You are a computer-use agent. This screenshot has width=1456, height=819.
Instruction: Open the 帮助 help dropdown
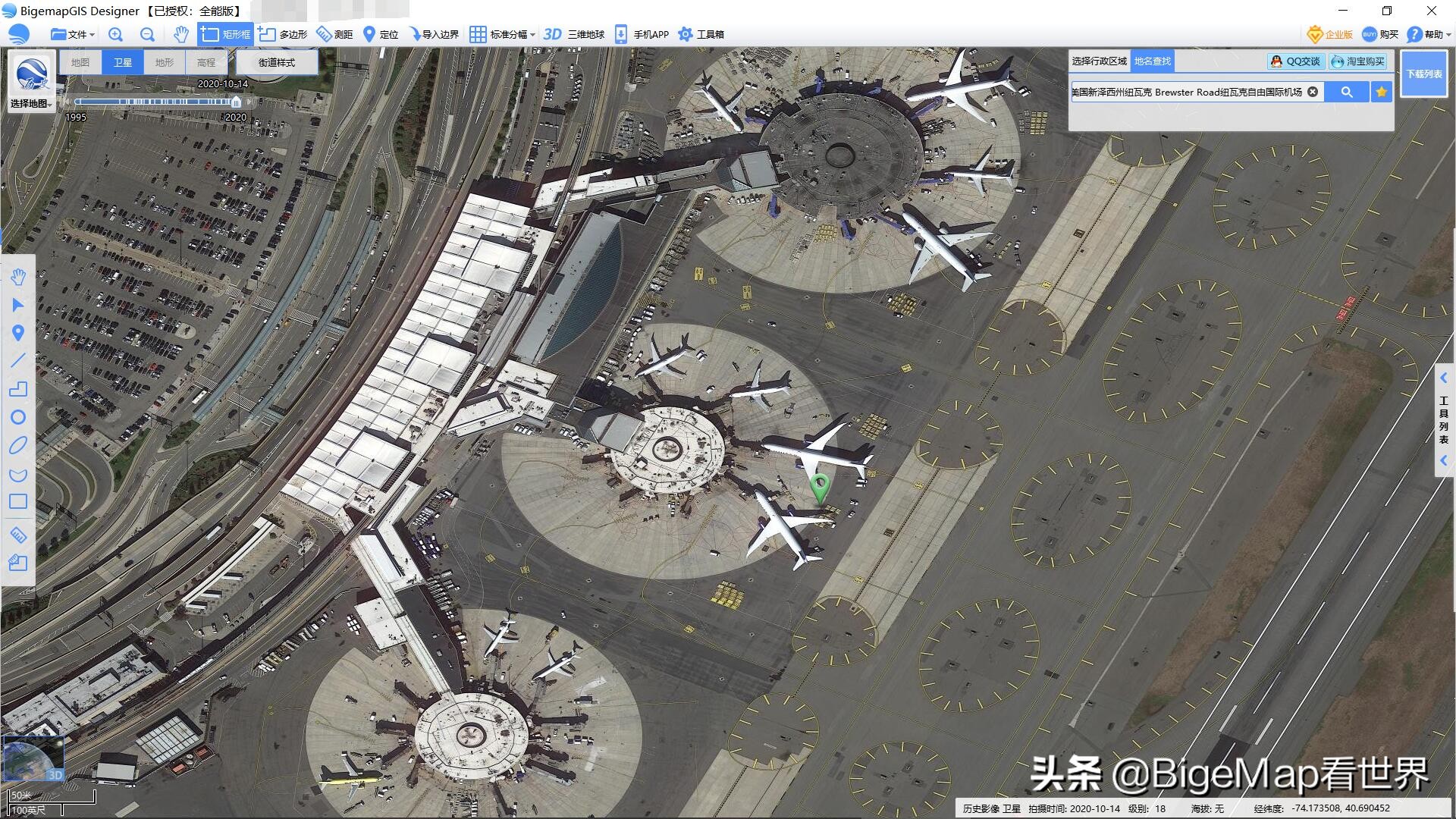click(1429, 34)
